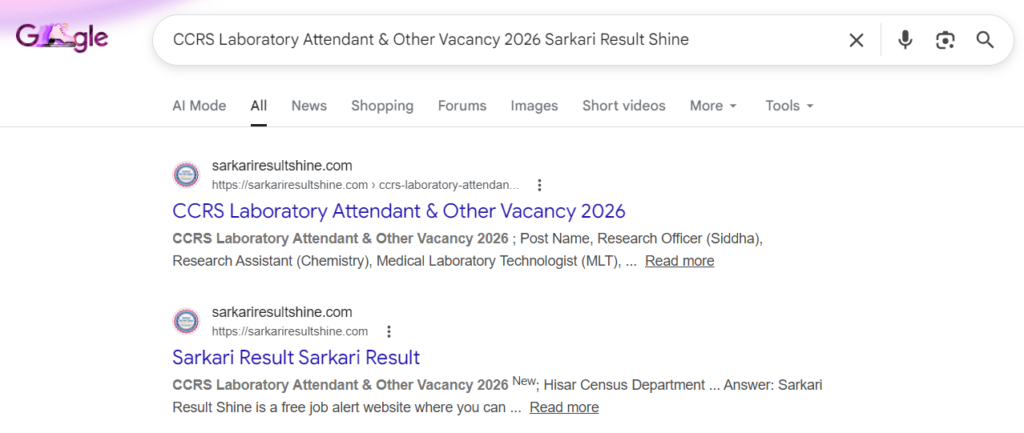Open CCRS Laboratory Attendant Vacancy 2026 link
This screenshot has width=1024, height=433.
point(398,211)
